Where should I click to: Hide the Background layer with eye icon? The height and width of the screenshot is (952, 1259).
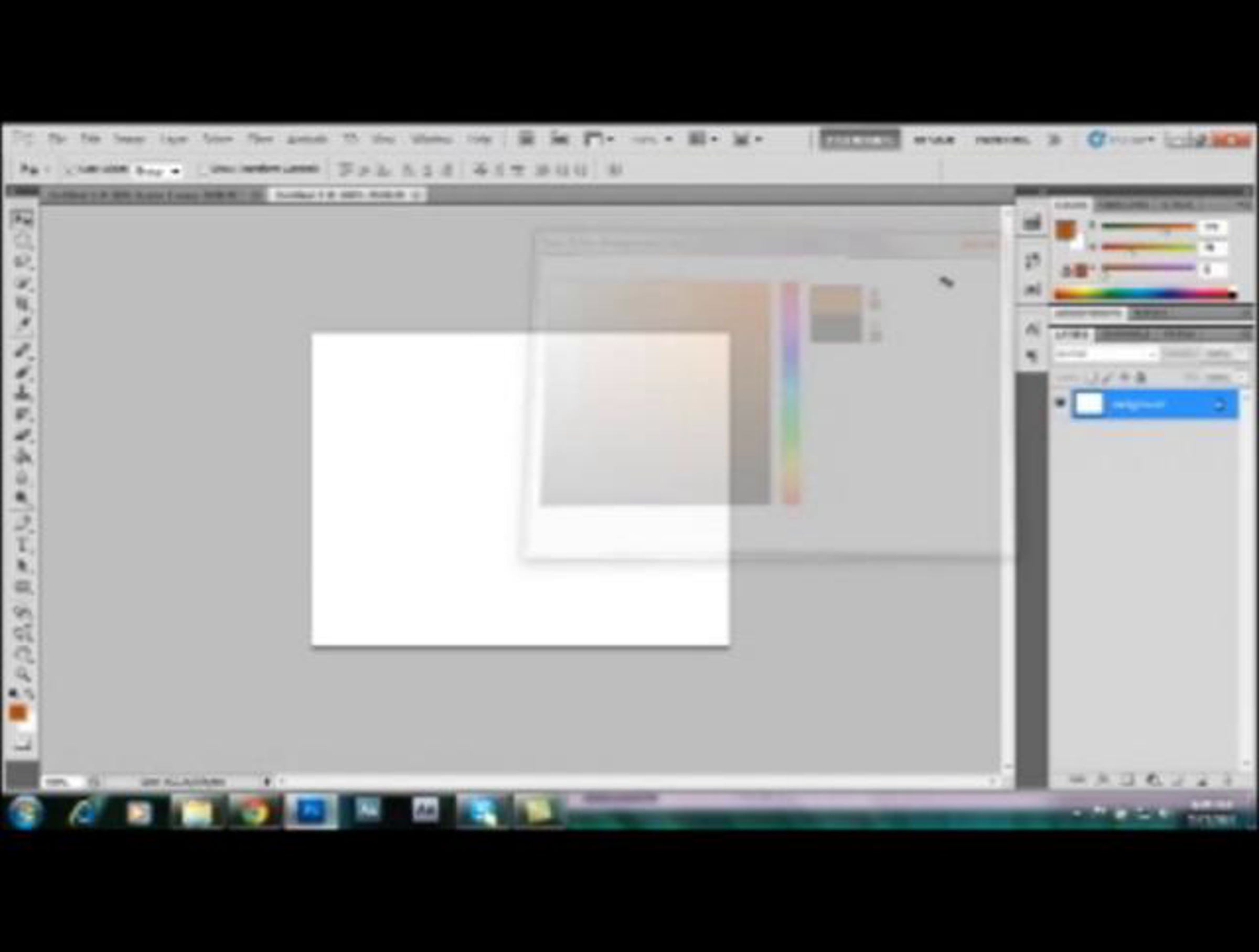pos(1060,403)
